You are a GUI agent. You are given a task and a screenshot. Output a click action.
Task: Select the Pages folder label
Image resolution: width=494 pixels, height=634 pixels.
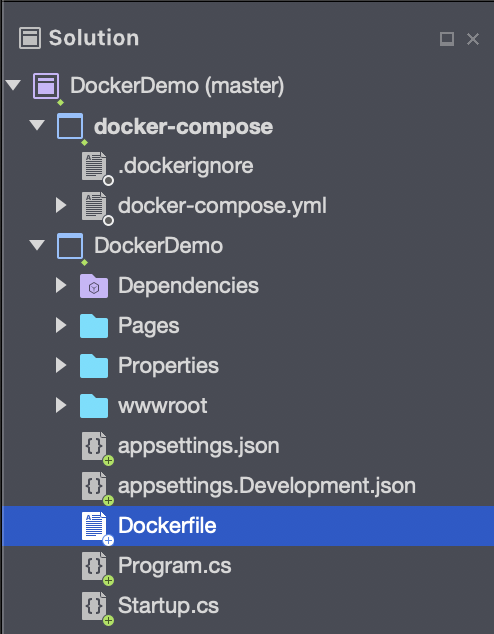pos(149,326)
